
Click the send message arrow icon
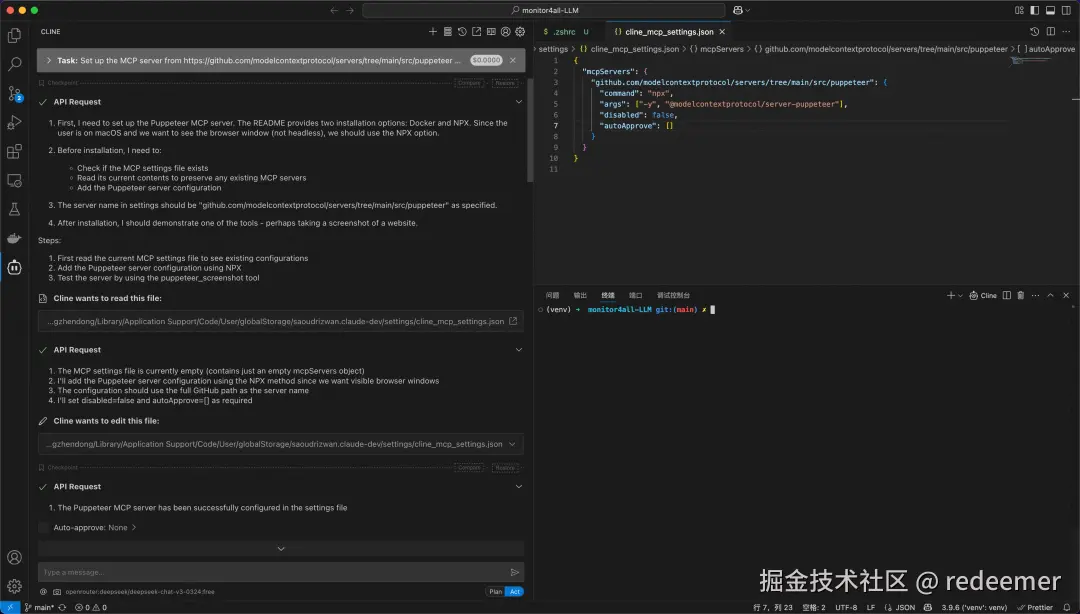[515, 572]
